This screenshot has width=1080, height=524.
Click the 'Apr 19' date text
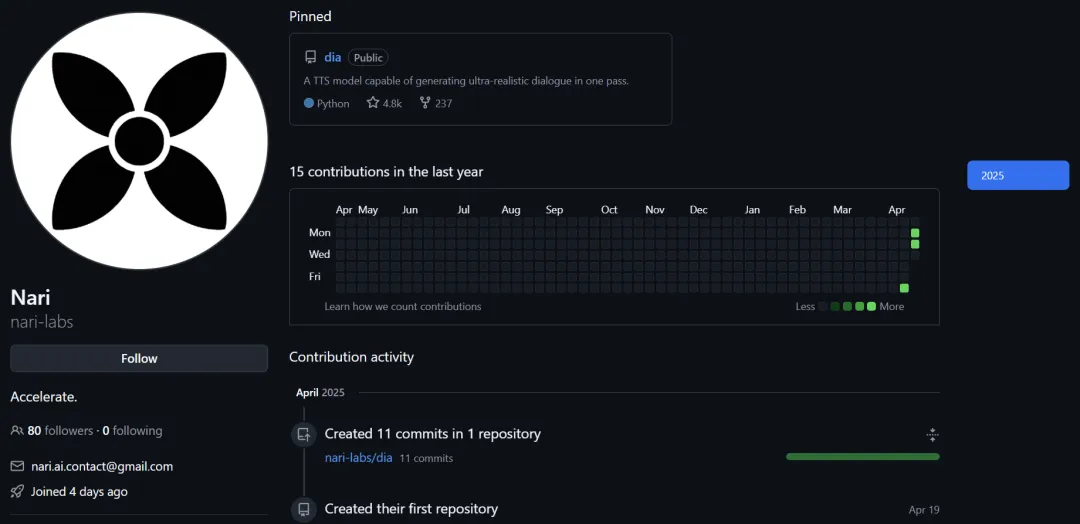pos(924,510)
